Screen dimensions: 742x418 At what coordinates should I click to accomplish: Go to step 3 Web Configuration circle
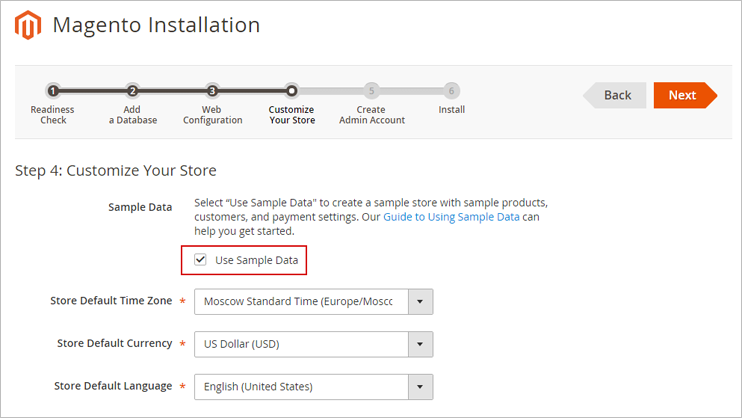(212, 90)
